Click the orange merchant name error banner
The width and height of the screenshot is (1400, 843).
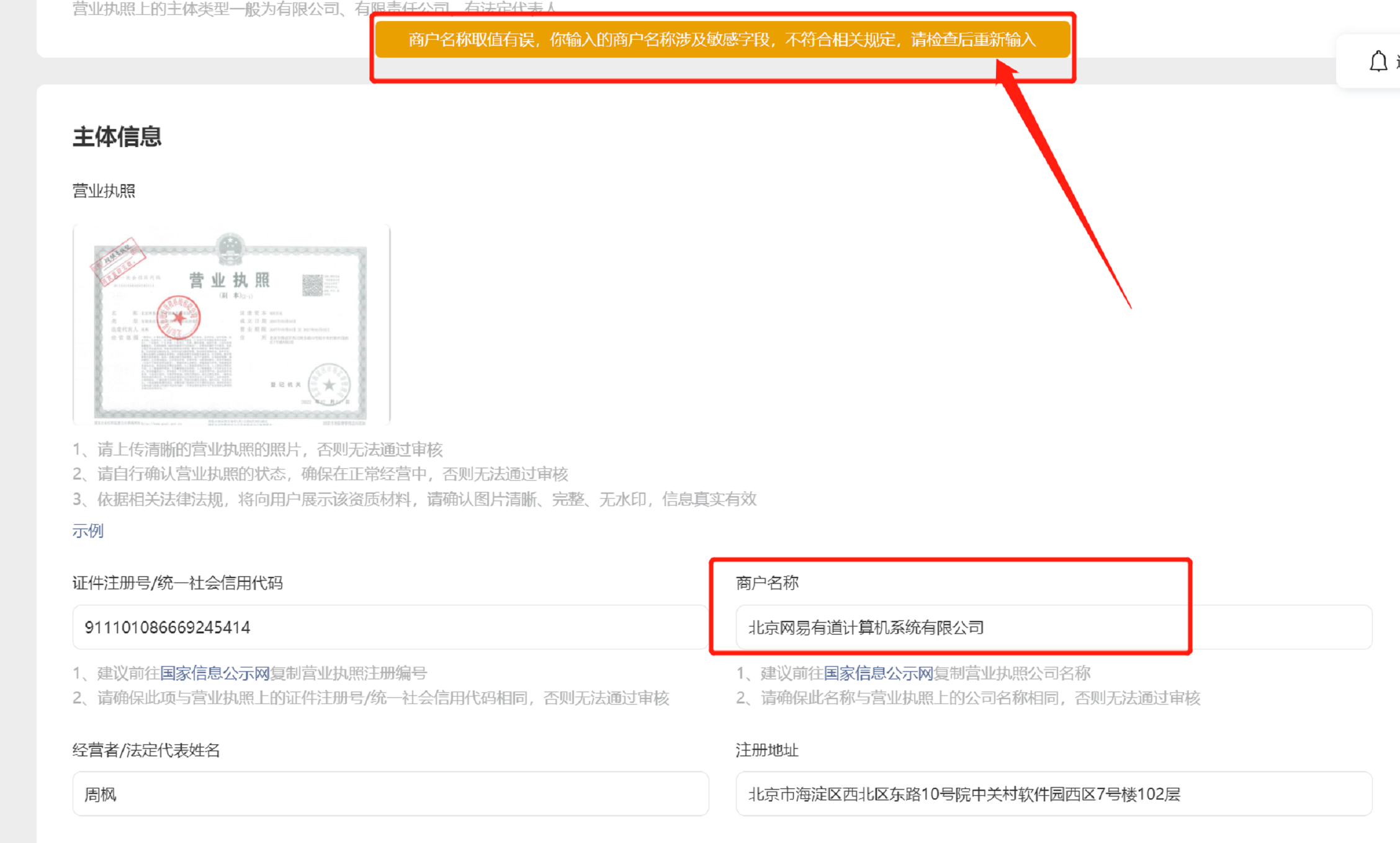click(722, 40)
